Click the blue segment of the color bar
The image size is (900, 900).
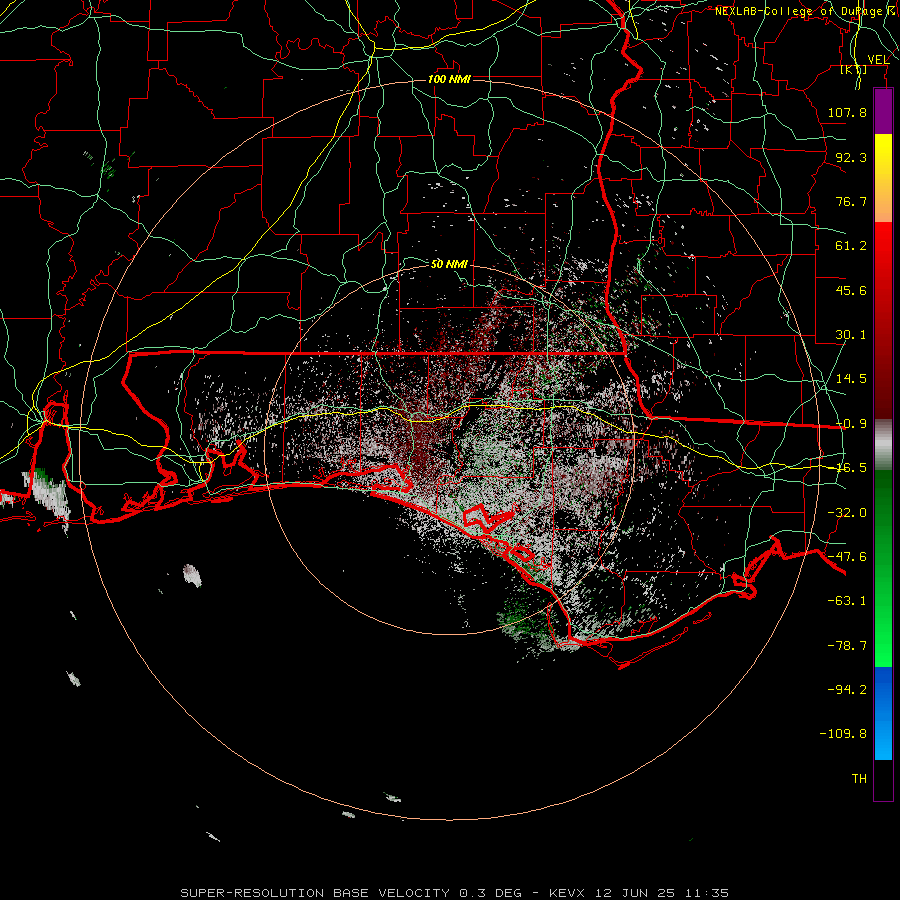point(883,713)
